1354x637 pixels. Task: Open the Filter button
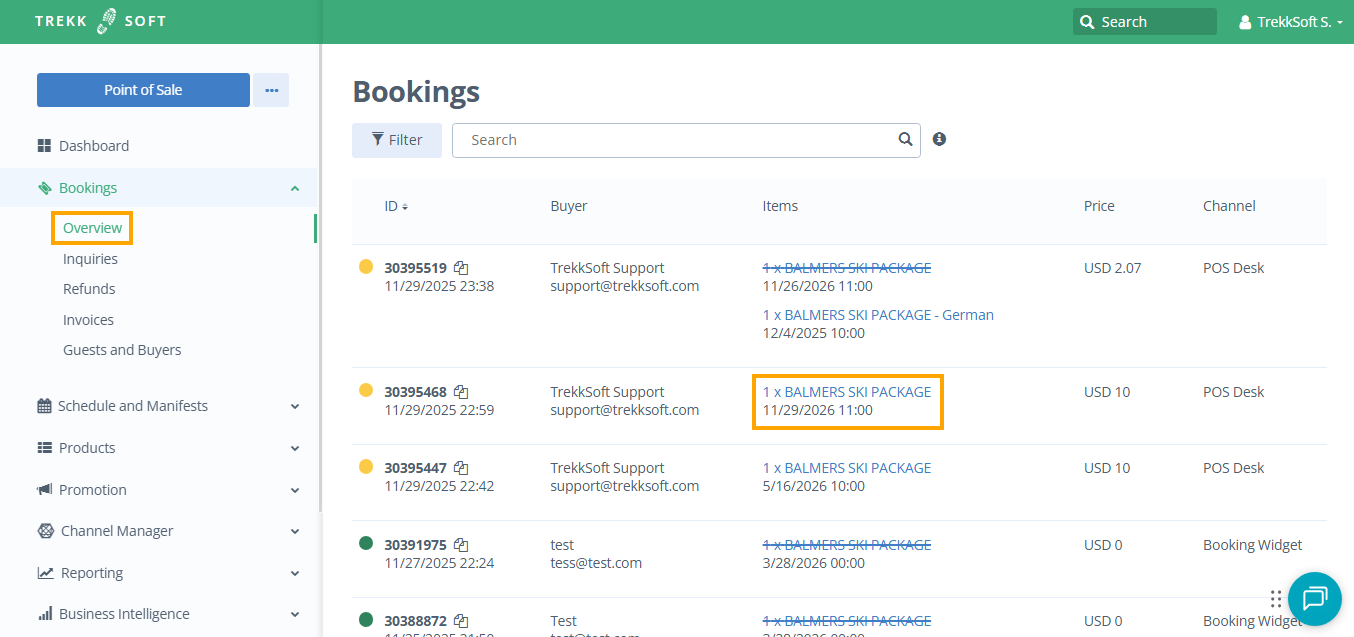[397, 140]
